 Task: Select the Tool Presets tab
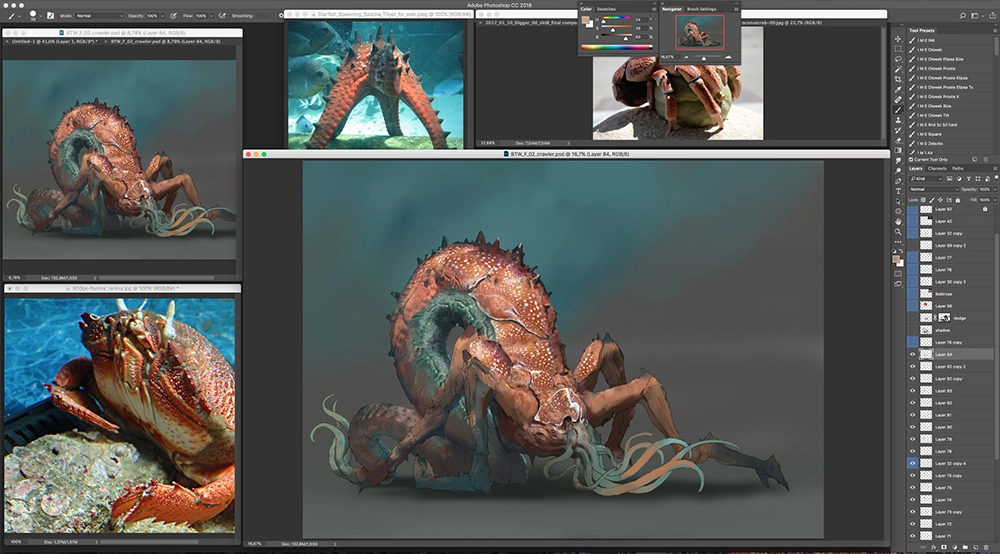922,30
